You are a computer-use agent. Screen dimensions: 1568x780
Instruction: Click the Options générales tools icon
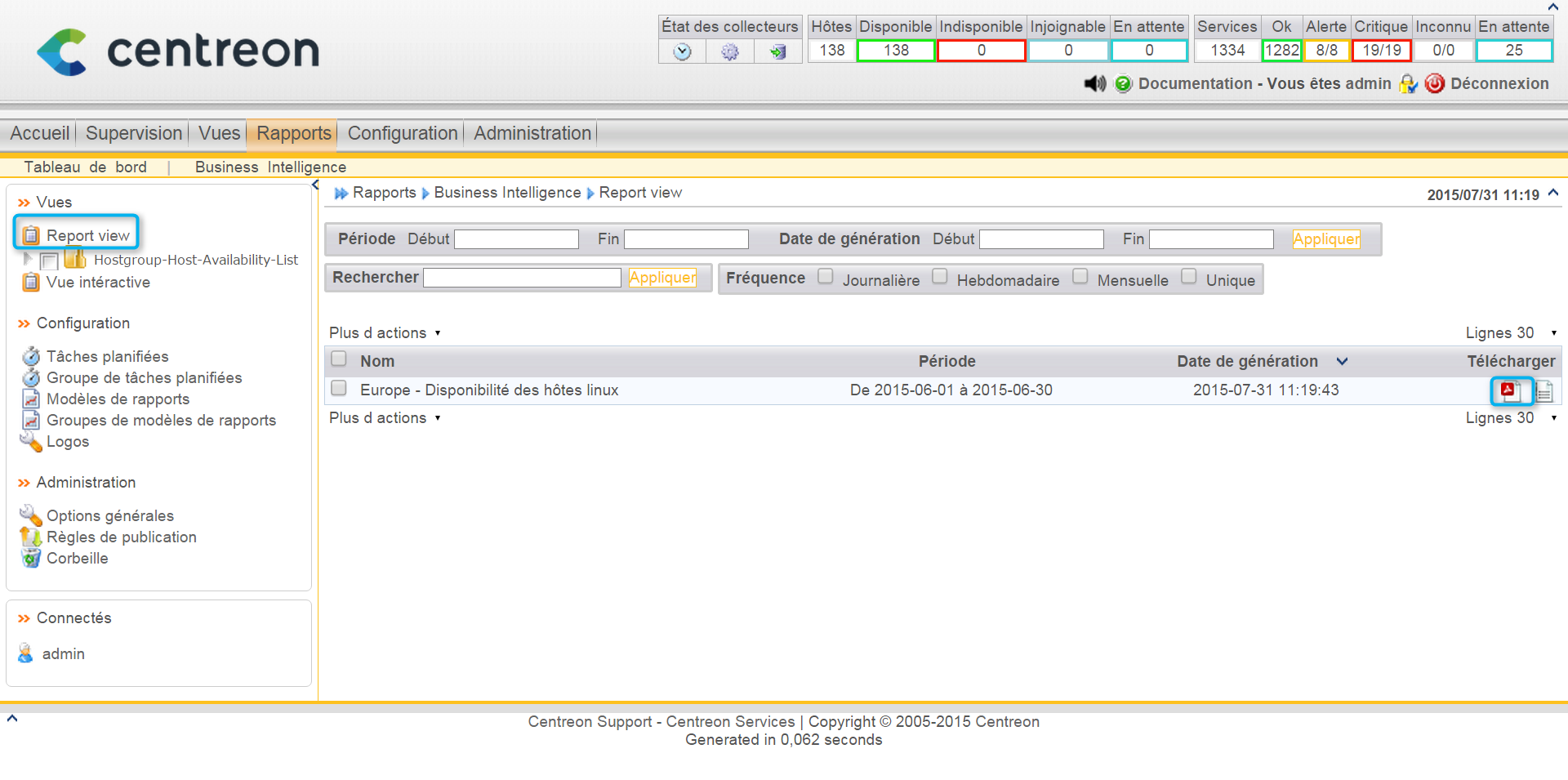(x=31, y=515)
